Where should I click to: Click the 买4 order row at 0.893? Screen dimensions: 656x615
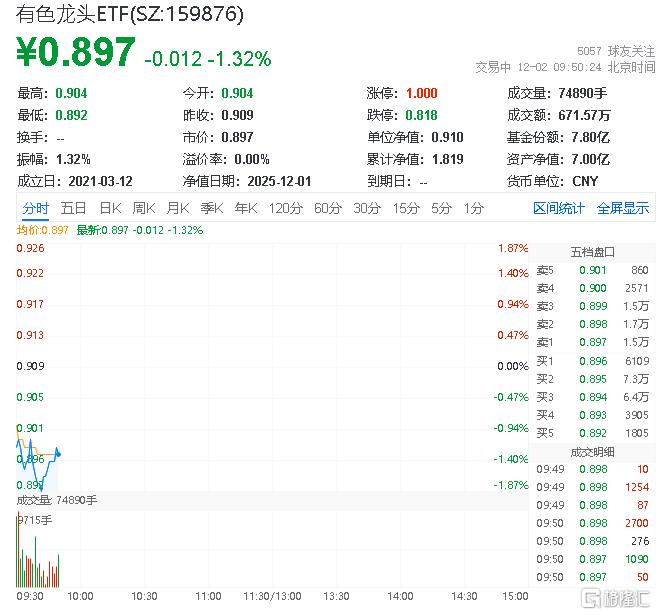(592, 415)
